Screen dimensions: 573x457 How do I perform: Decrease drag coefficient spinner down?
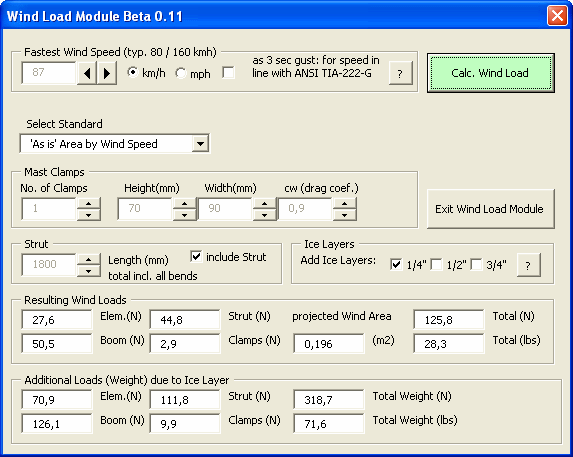tap(345, 215)
